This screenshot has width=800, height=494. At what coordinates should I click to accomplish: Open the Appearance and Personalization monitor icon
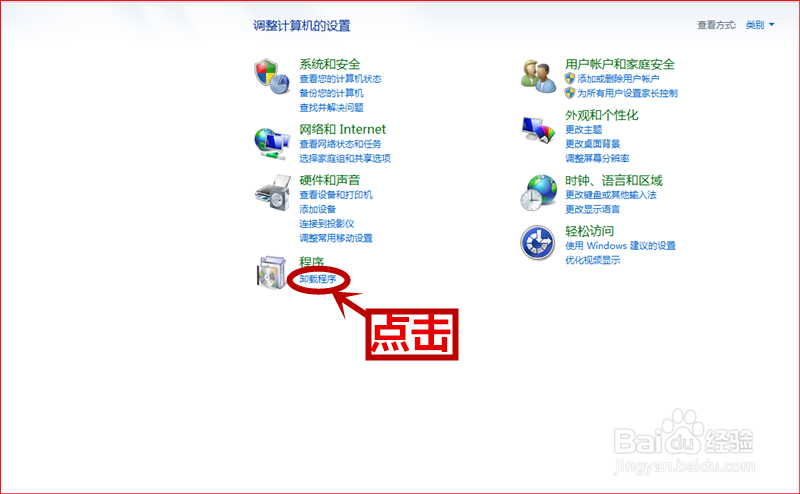click(538, 129)
